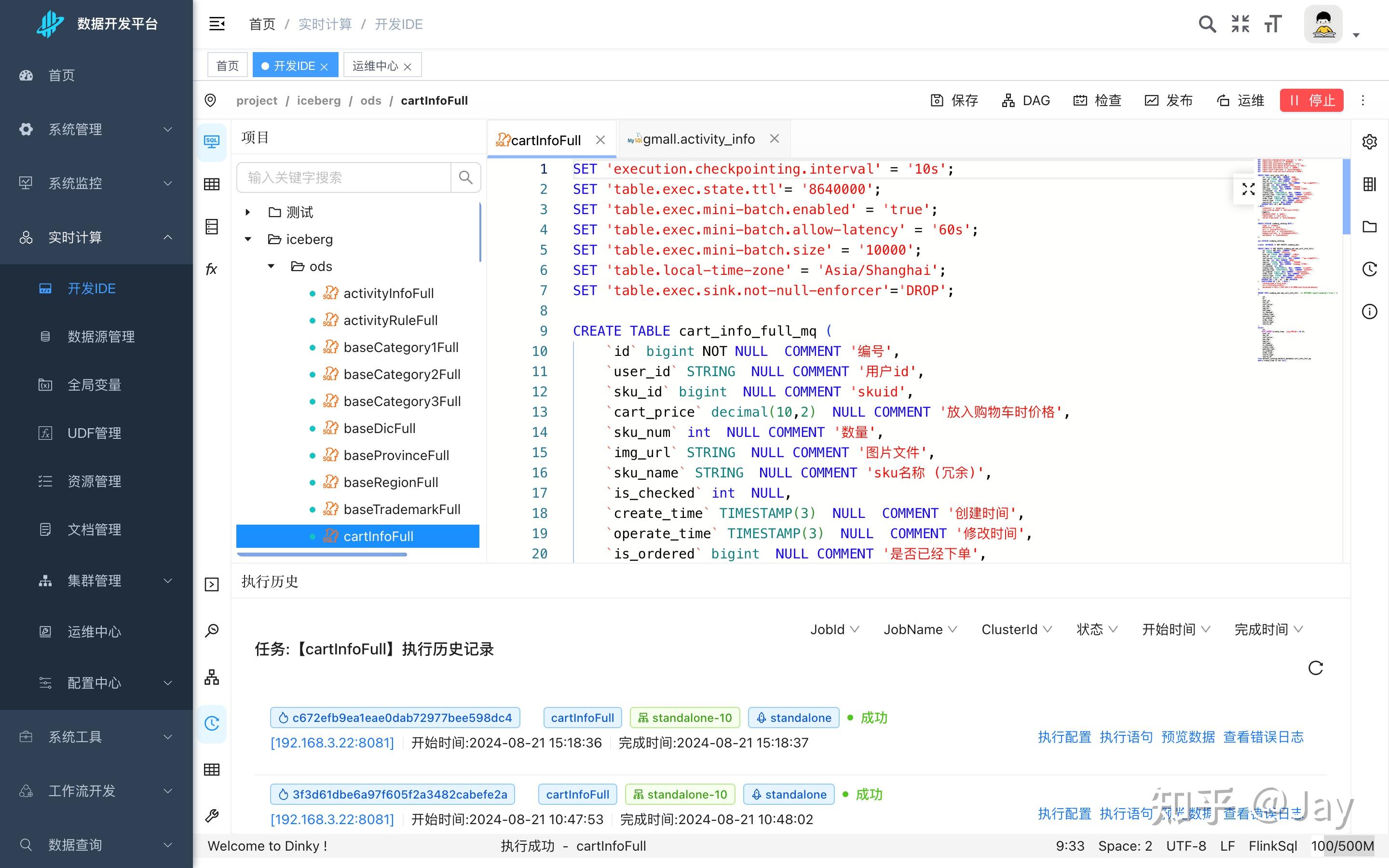The height and width of the screenshot is (868, 1389).
Task: Open the fx UDF function panel
Action: click(x=211, y=268)
